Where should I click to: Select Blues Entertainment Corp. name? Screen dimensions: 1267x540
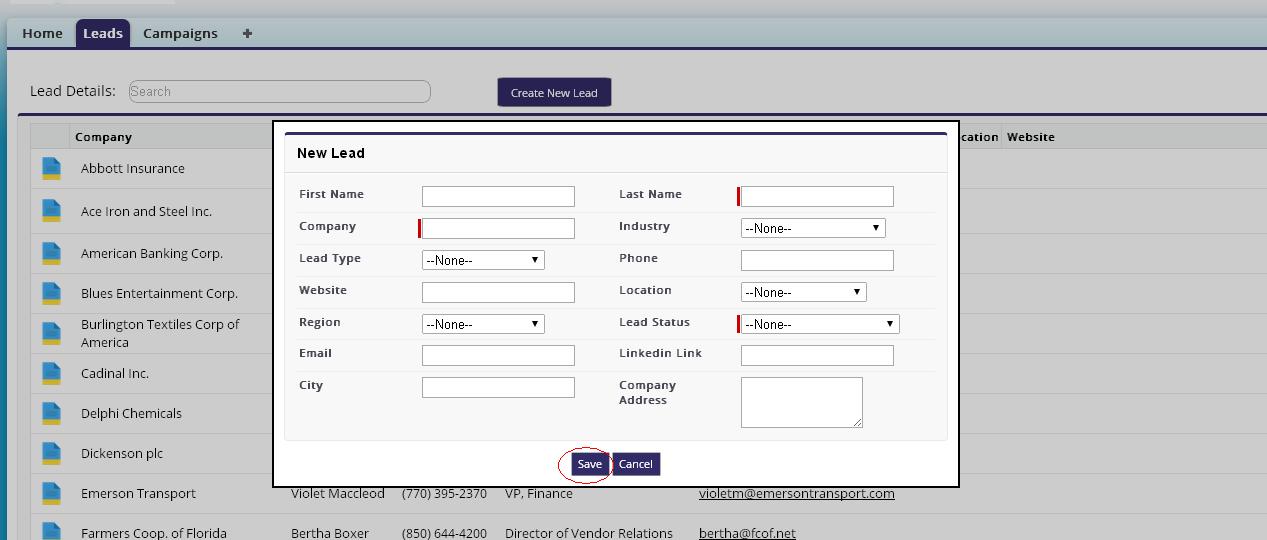click(x=159, y=293)
